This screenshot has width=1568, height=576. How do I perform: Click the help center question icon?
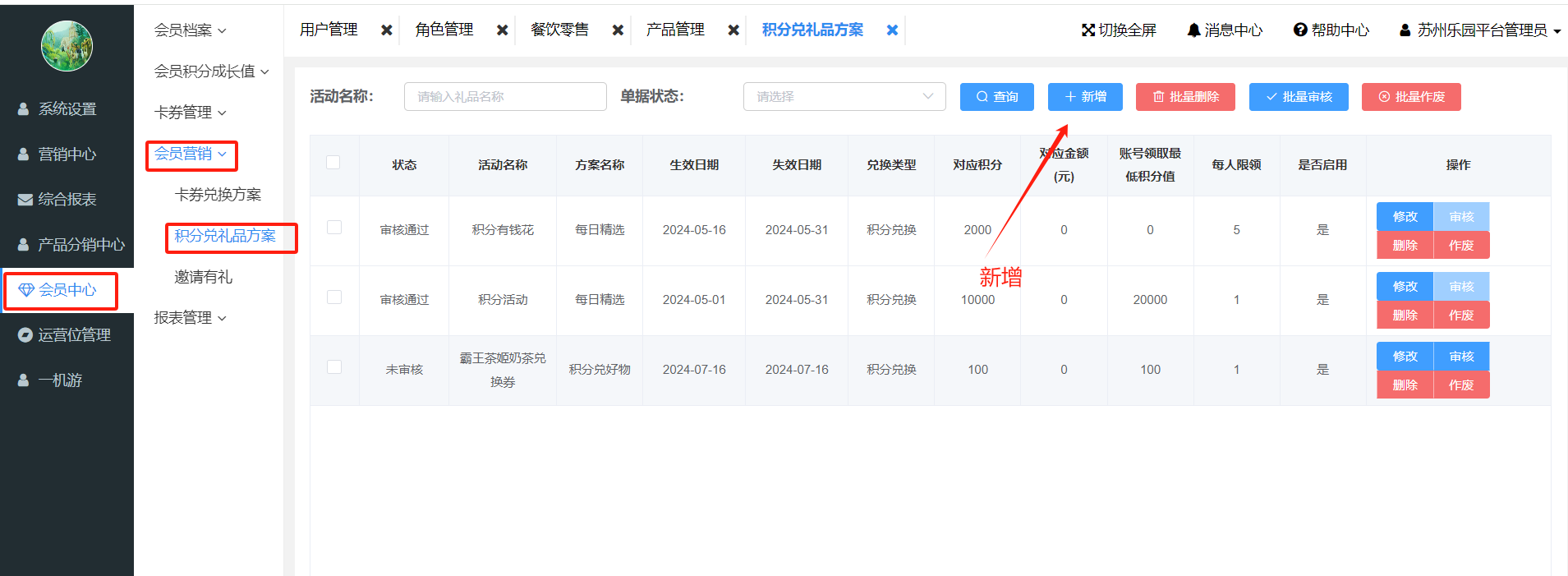pyautogui.click(x=1299, y=30)
